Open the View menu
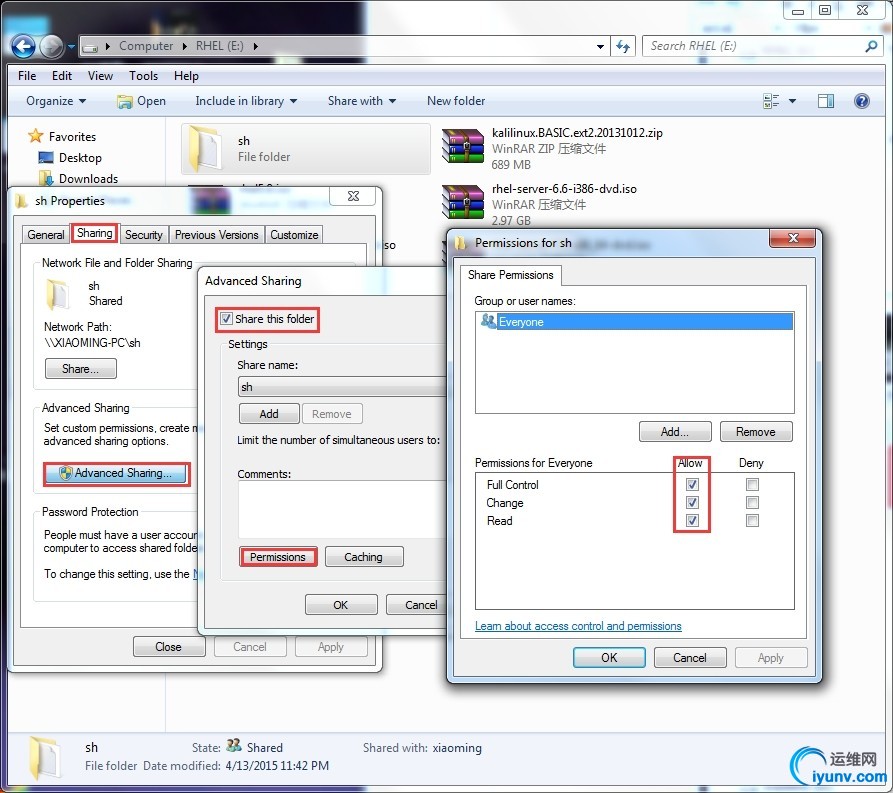 coord(100,76)
